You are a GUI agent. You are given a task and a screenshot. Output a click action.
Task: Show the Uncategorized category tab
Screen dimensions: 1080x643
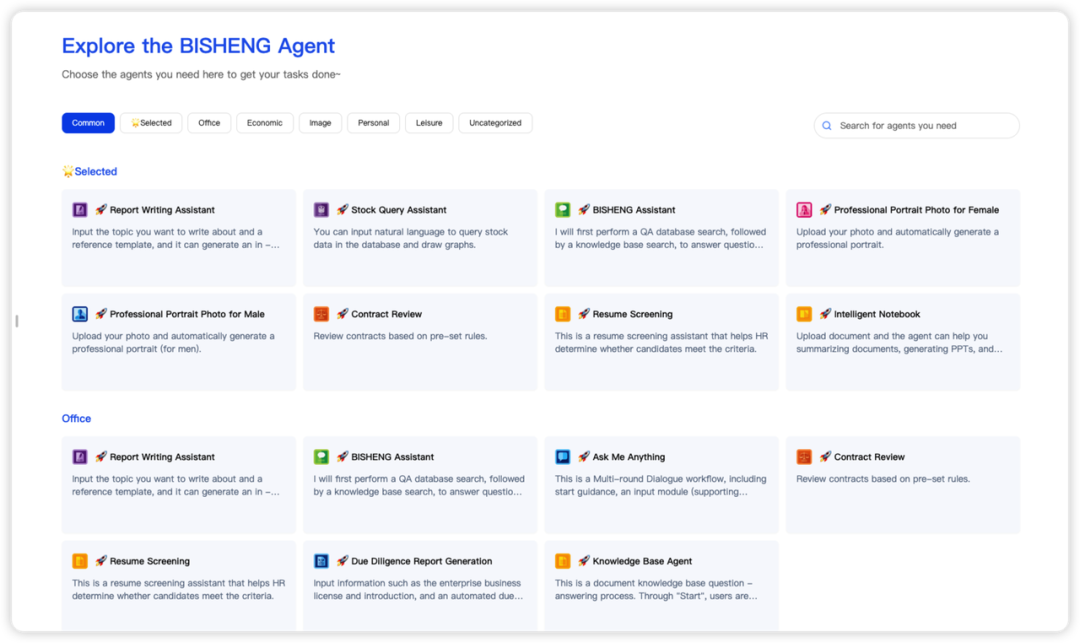pyautogui.click(x=495, y=123)
